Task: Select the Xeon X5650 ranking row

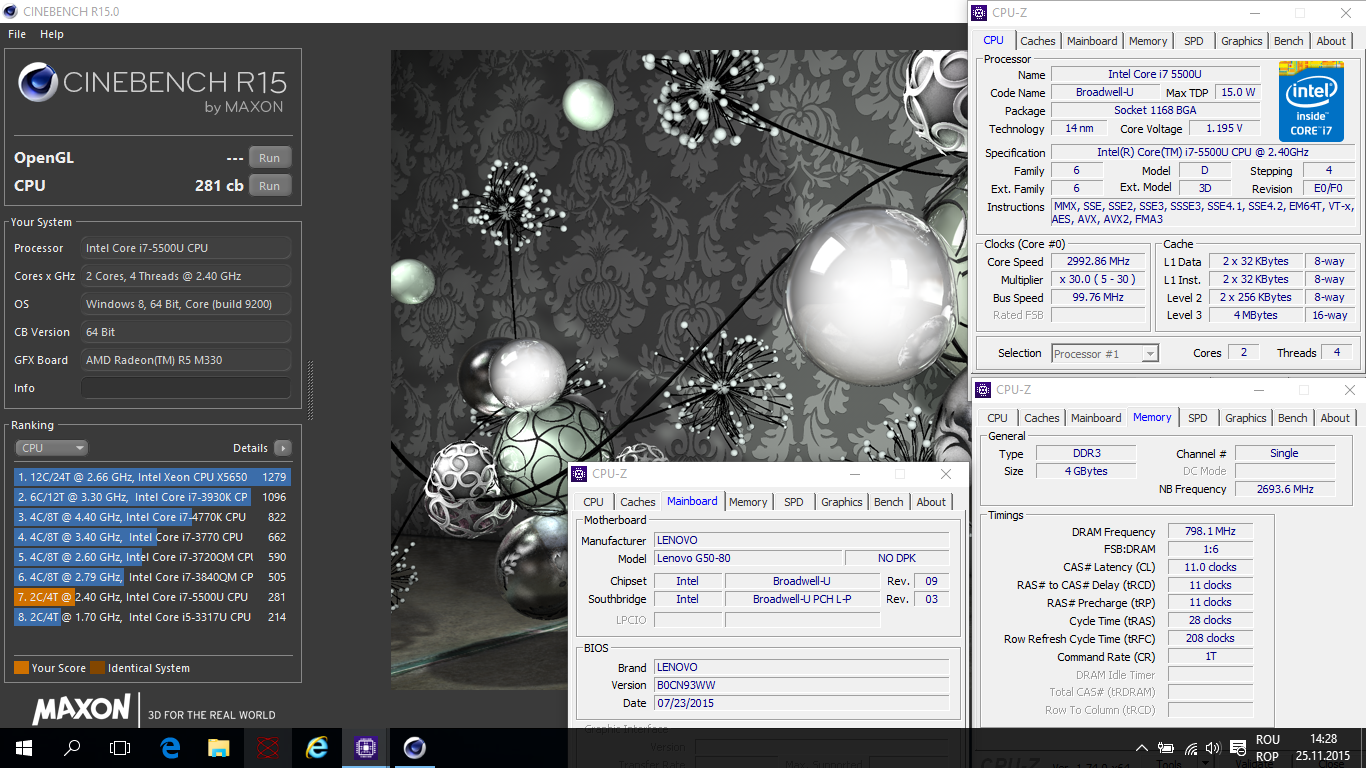Action: pos(151,477)
